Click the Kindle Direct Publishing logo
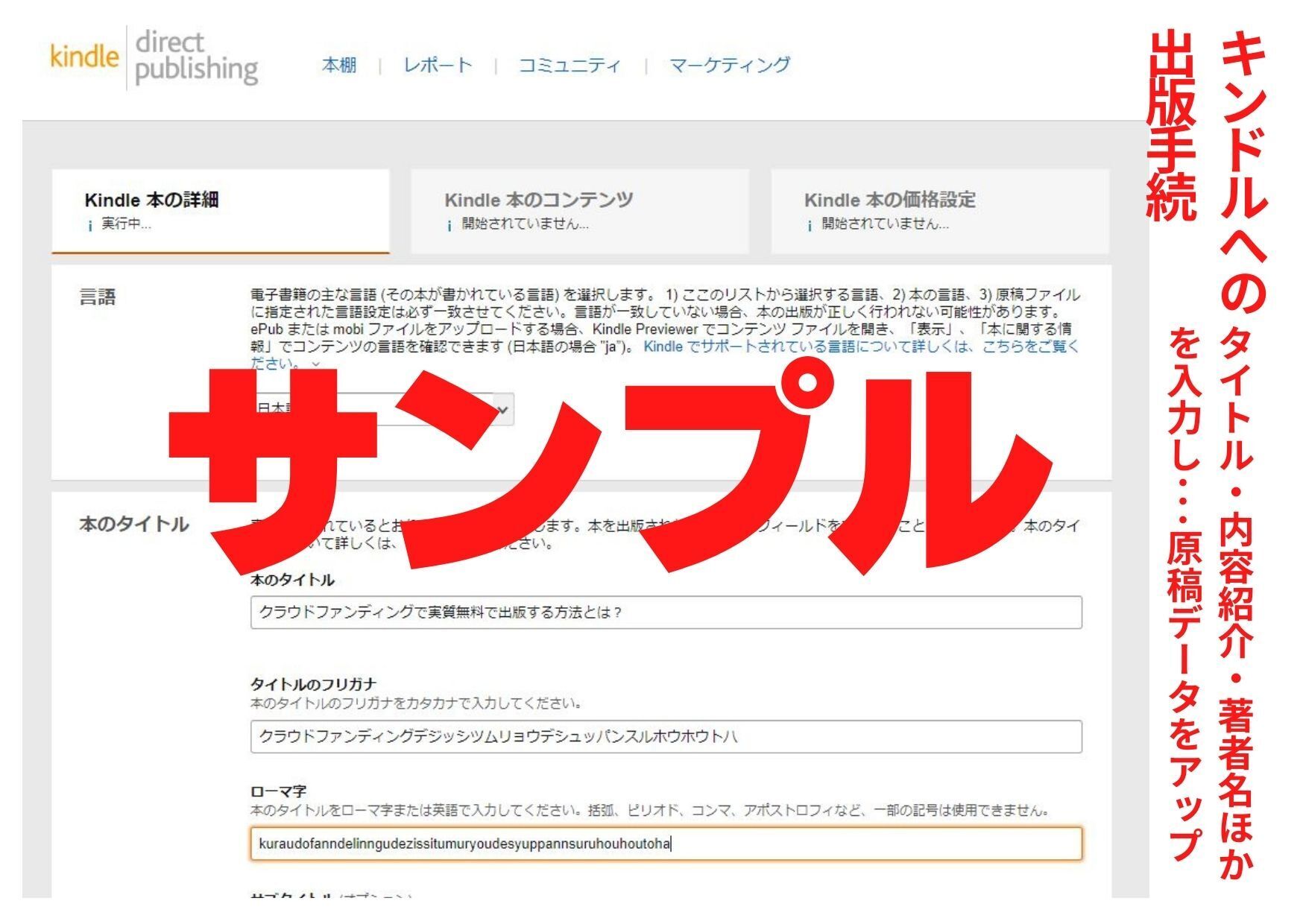The height and width of the screenshot is (924, 1303). click(x=154, y=58)
